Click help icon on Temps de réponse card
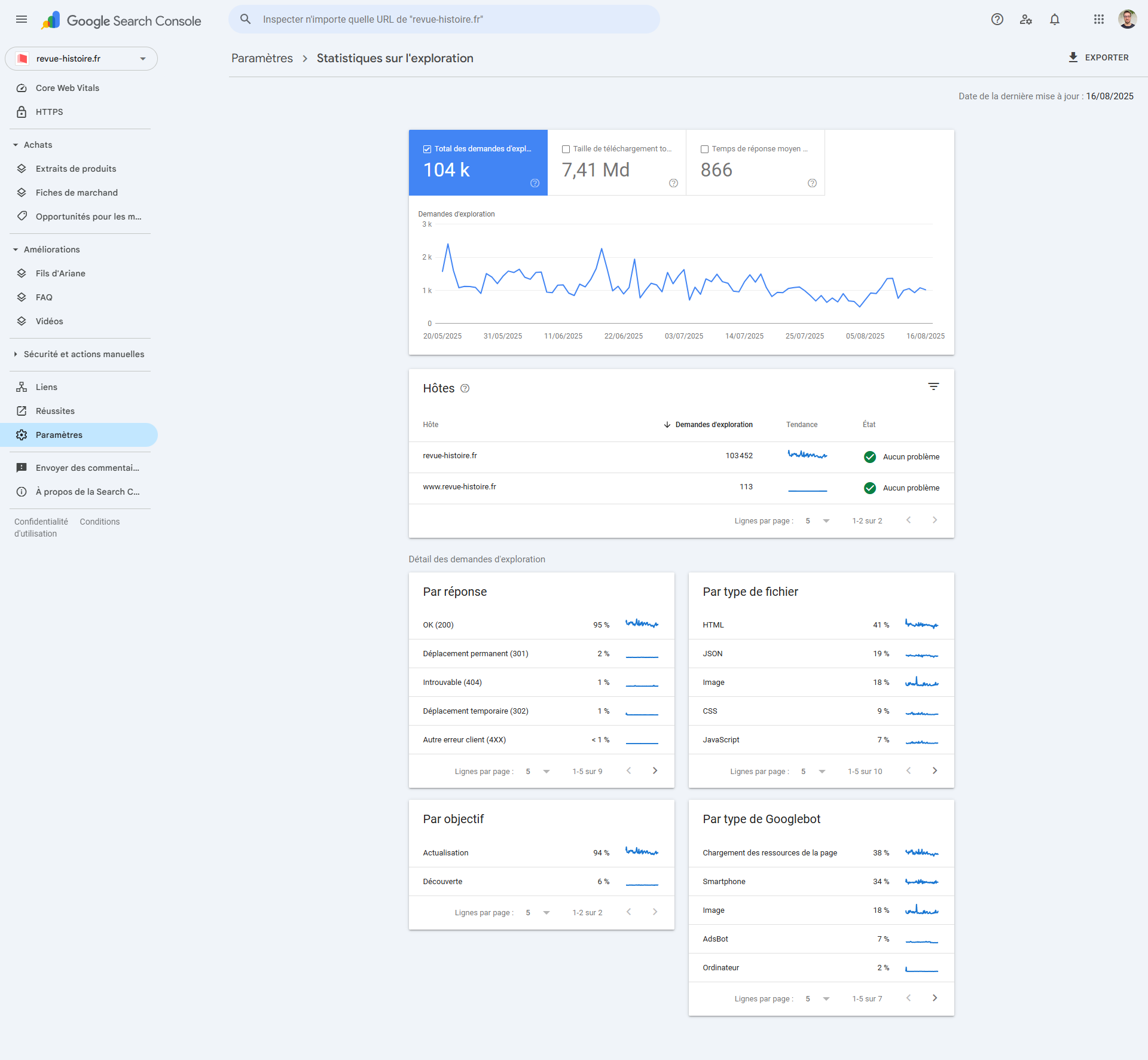This screenshot has width=1148, height=1060. (813, 184)
